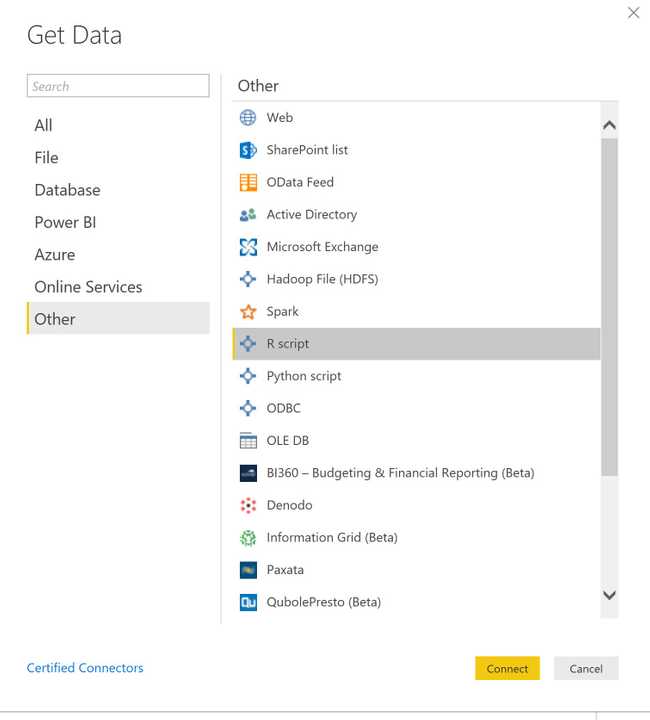Click the Web globe icon
Image resolution: width=650 pixels, height=720 pixels.
coord(248,118)
